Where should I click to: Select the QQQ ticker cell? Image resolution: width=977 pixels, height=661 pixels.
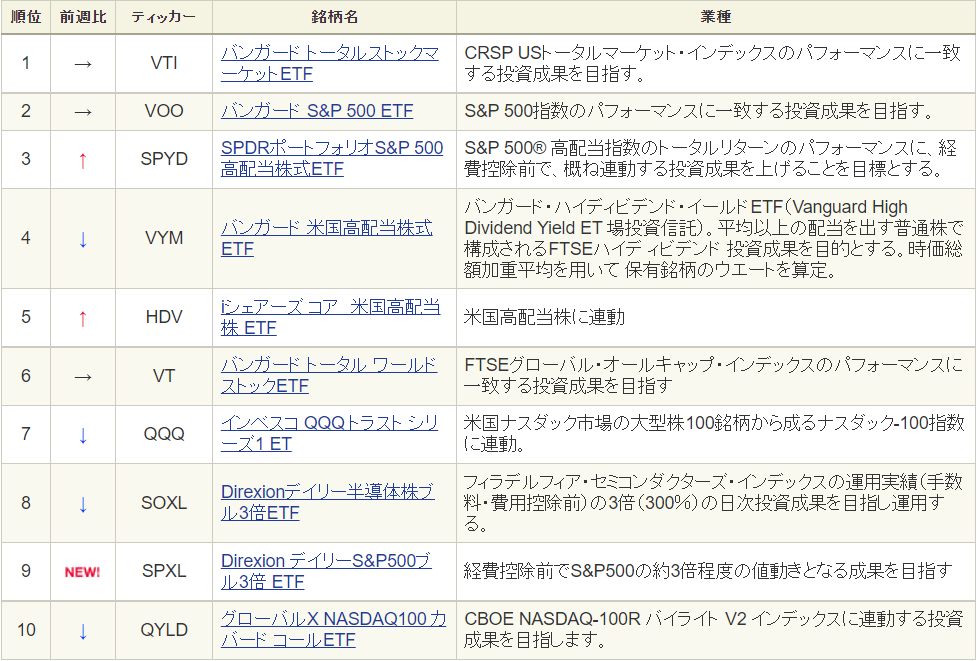(x=164, y=434)
